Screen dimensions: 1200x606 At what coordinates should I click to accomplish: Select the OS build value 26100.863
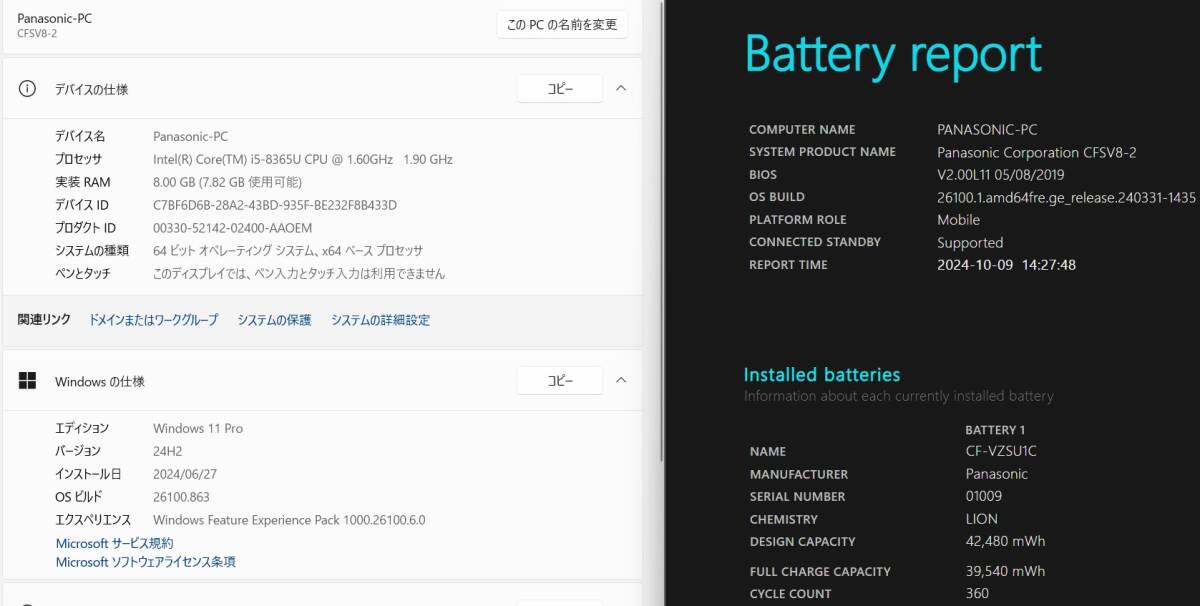click(181, 497)
